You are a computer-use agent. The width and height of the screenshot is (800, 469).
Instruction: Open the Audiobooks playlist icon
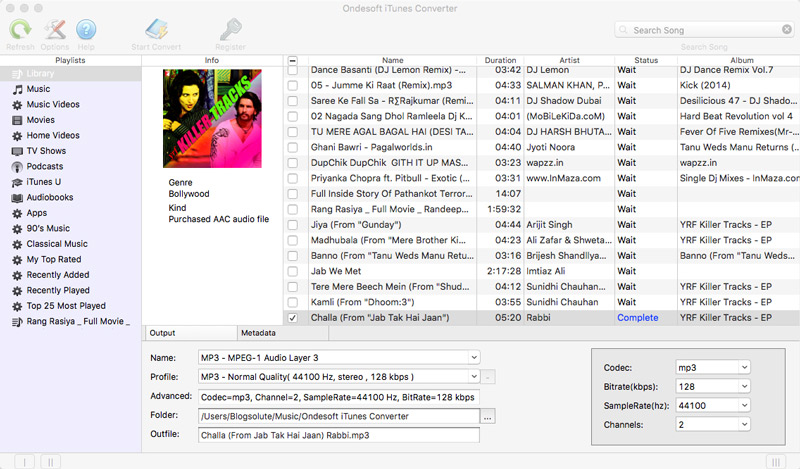(x=17, y=198)
